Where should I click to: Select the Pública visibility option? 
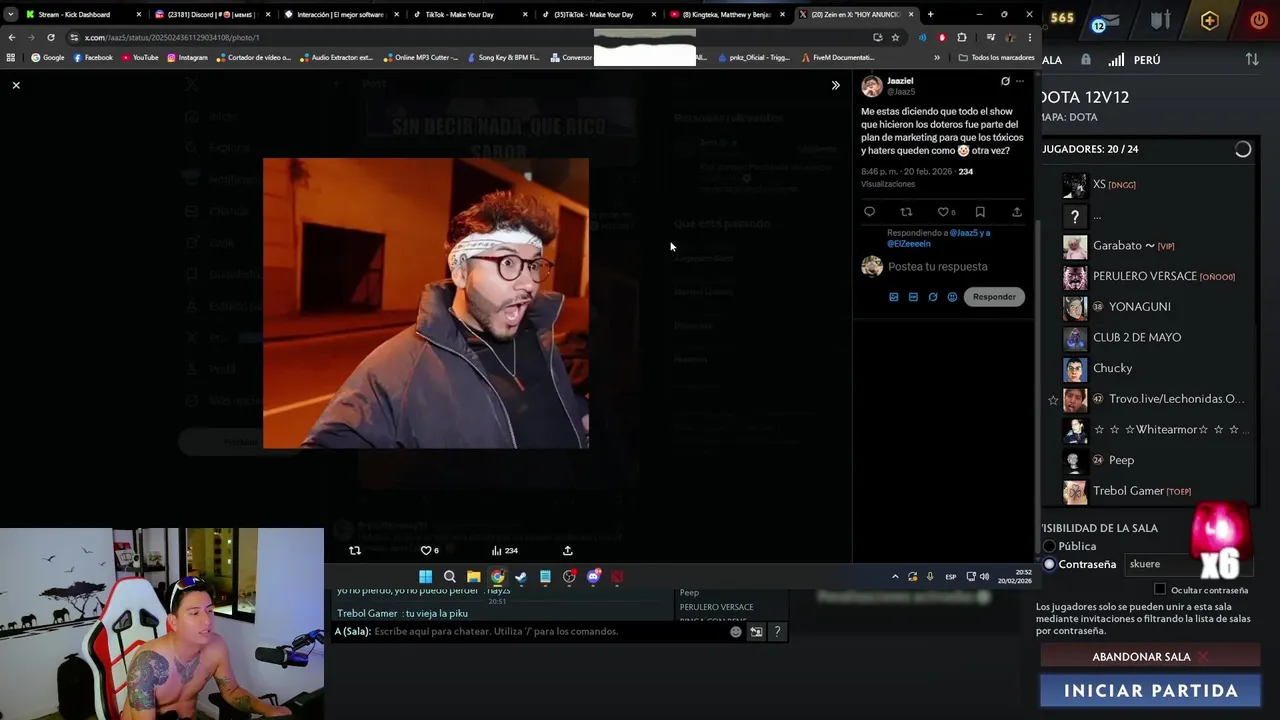[1049, 546]
